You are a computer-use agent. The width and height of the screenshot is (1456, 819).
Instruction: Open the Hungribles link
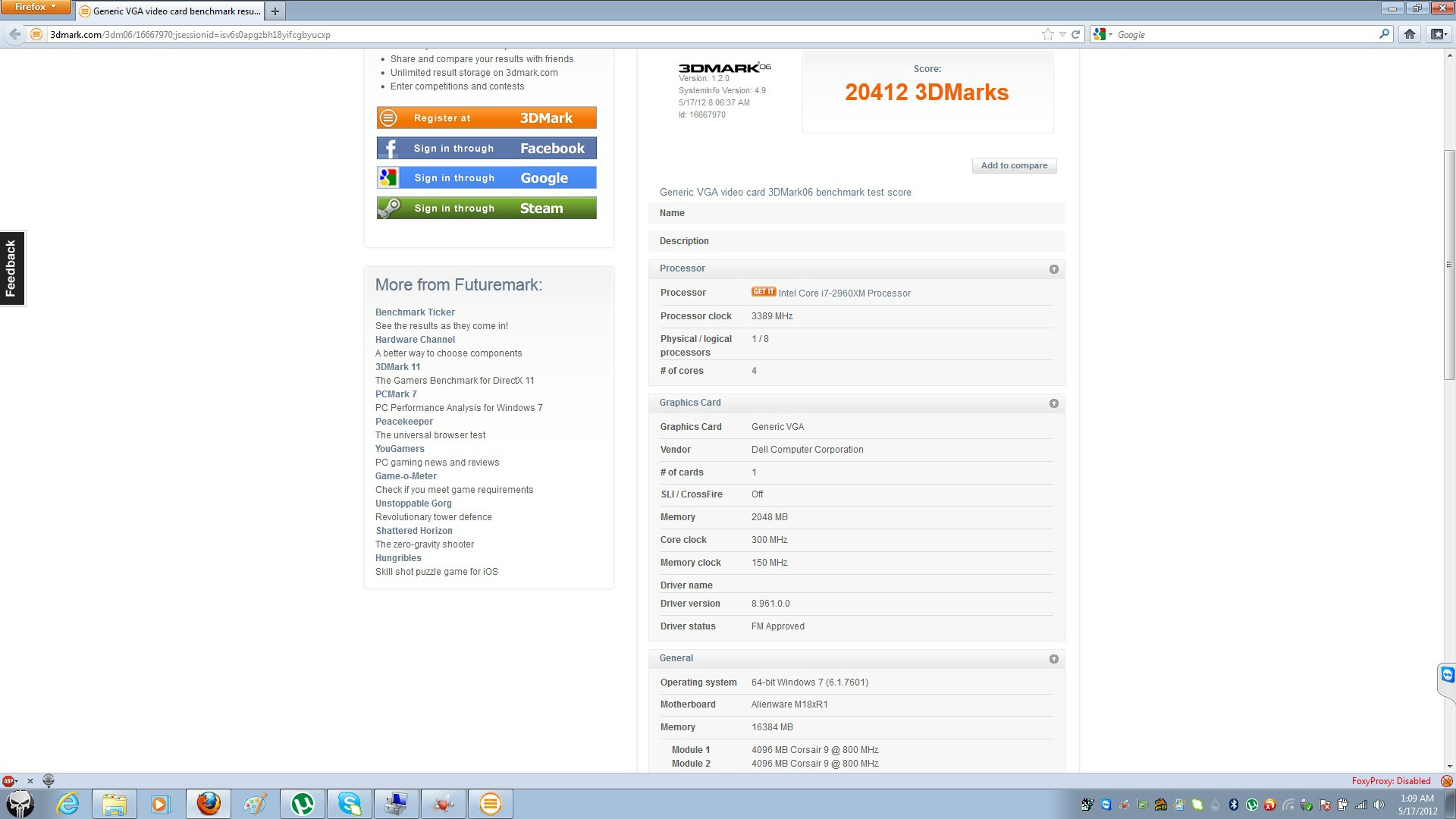tap(398, 558)
